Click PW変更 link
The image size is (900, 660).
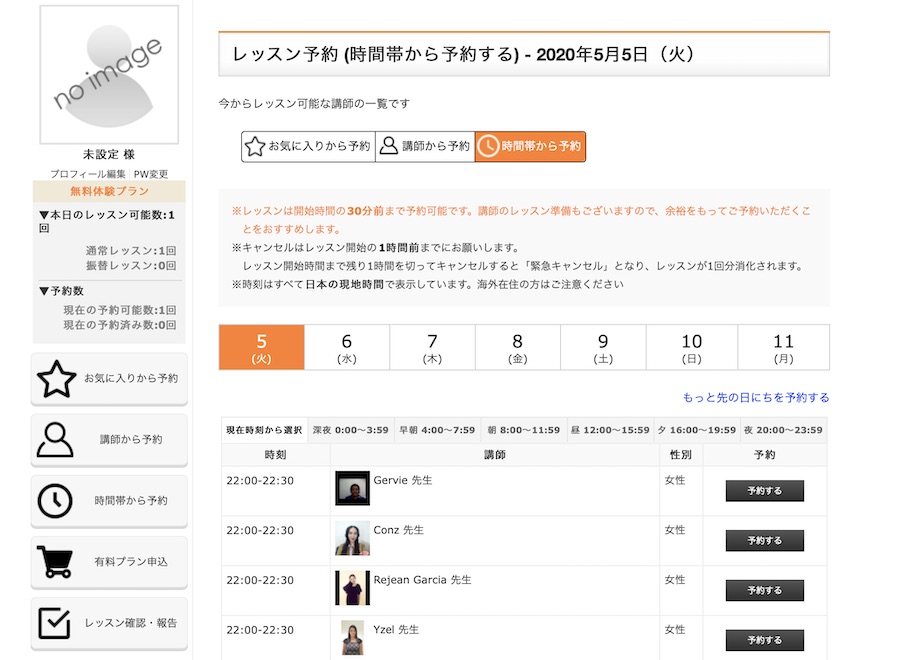[151, 174]
